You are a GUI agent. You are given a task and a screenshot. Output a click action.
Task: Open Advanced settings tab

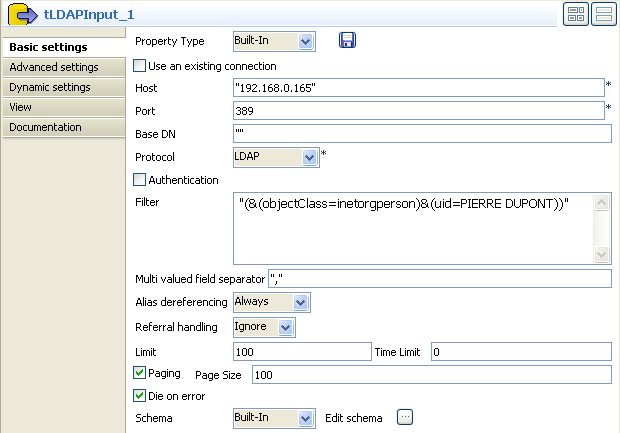pos(54,67)
